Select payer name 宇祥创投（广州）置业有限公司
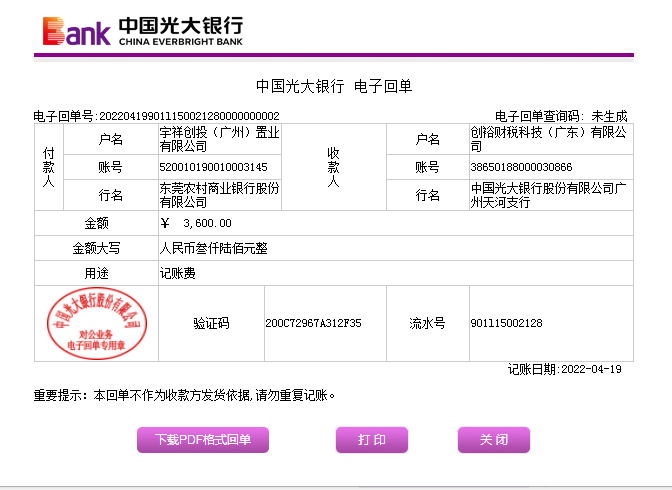Screen dimensions: 672x490 click(219, 139)
